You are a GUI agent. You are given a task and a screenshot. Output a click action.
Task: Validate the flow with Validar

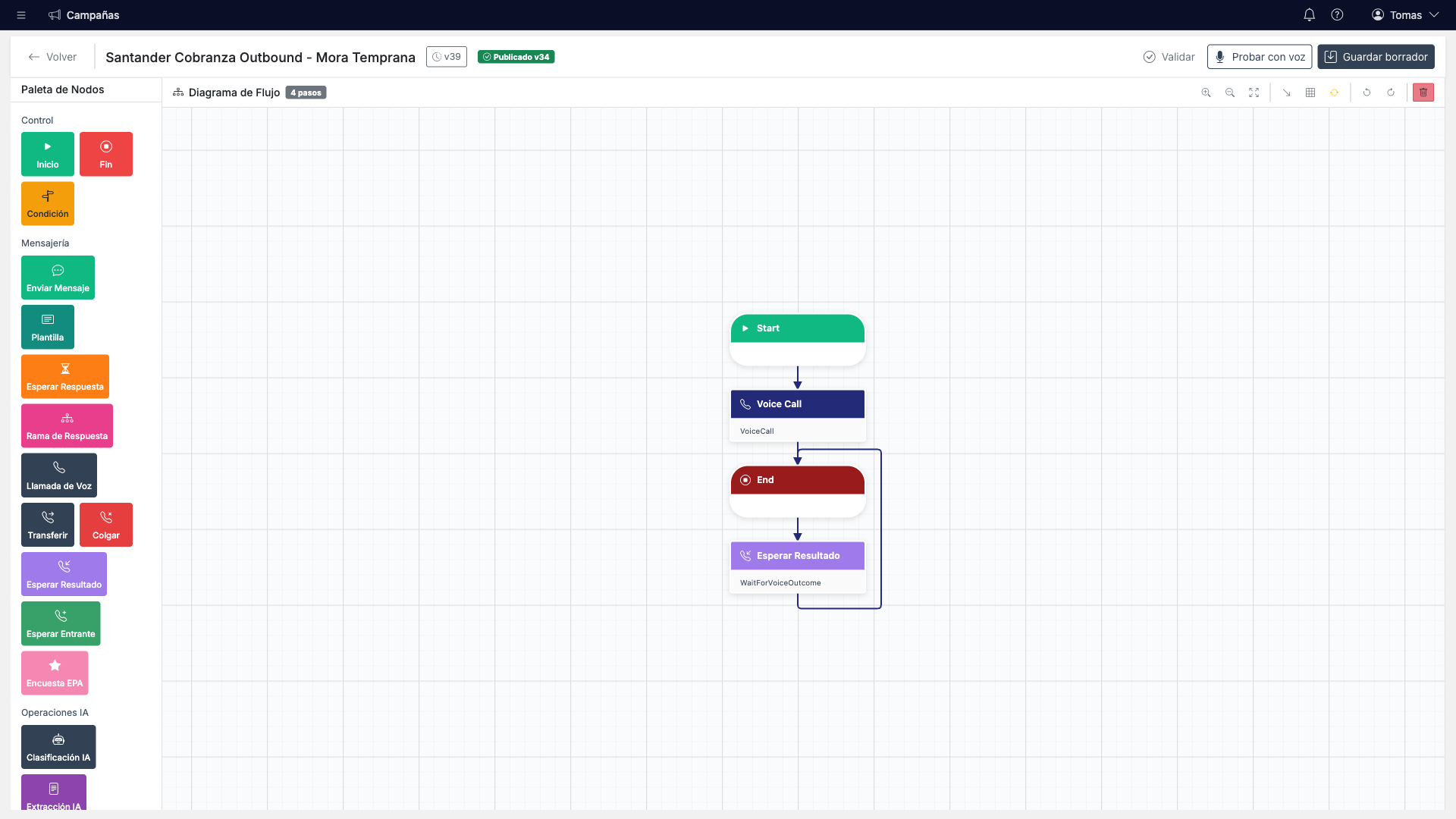point(1169,57)
